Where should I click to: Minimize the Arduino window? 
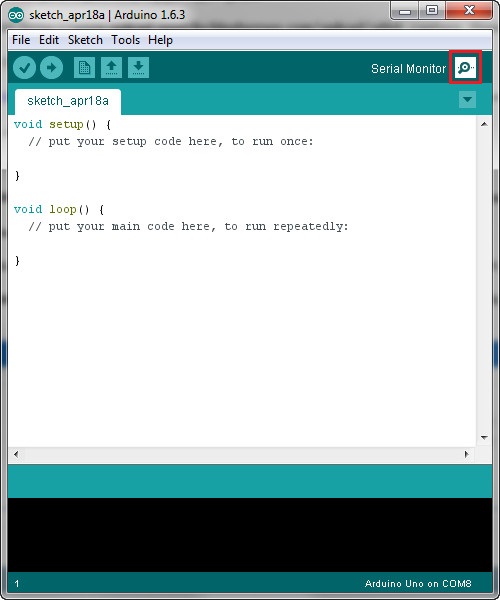coord(404,11)
